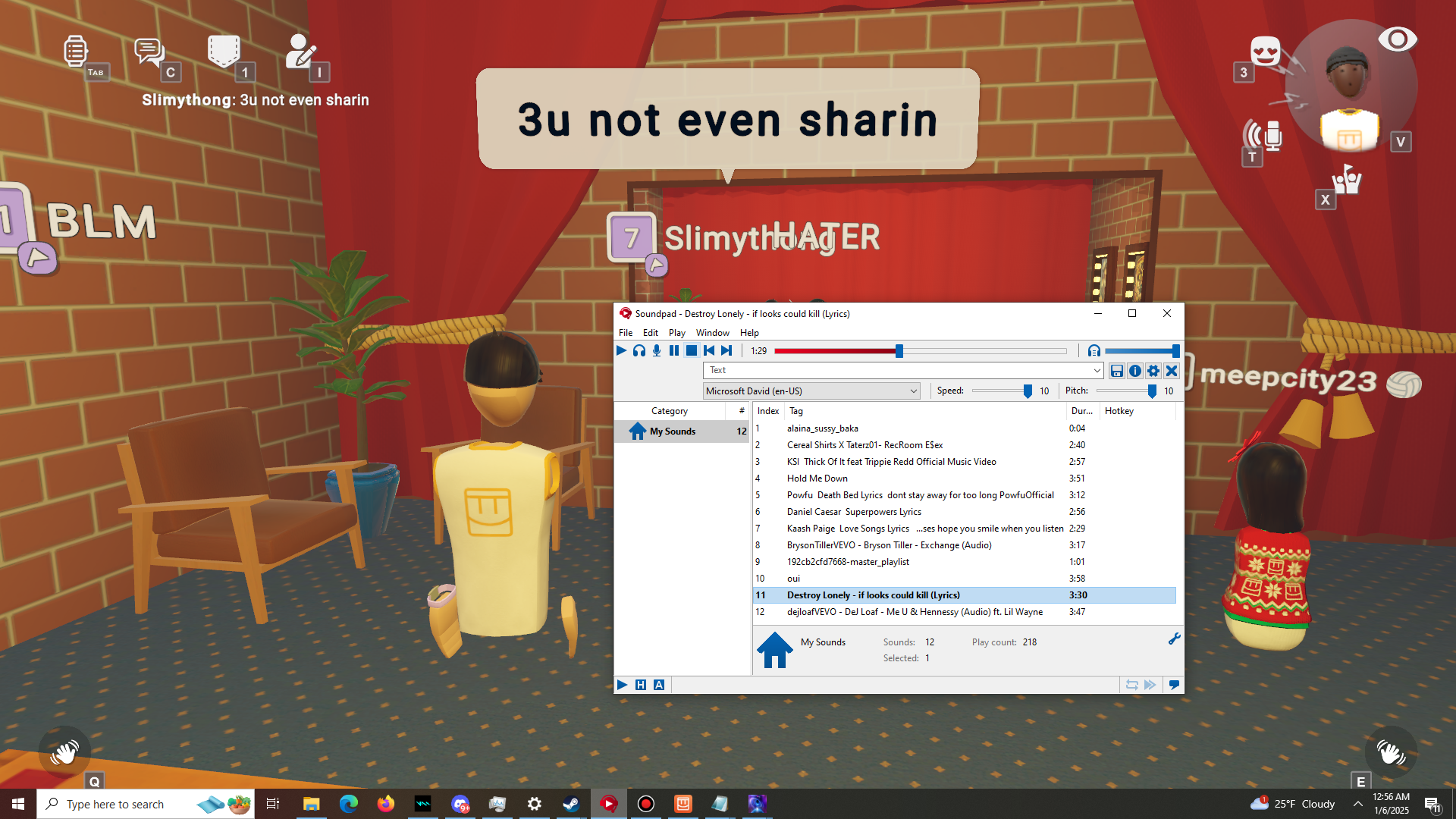Image resolution: width=1456 pixels, height=819 pixels.
Task: Open the Play menu
Action: tap(676, 333)
